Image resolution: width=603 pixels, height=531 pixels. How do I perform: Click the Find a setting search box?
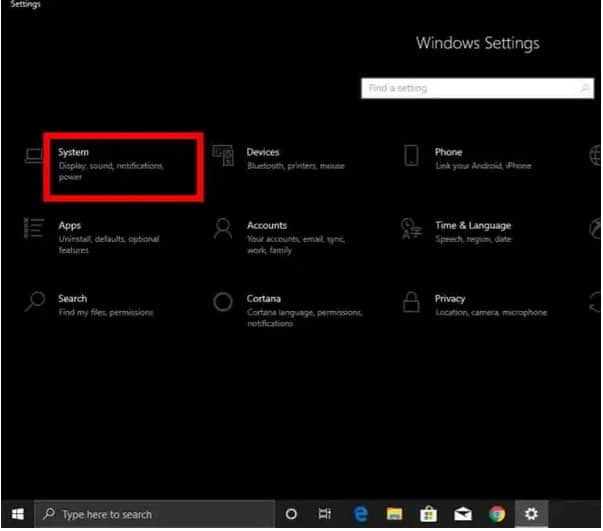[x=477, y=88]
